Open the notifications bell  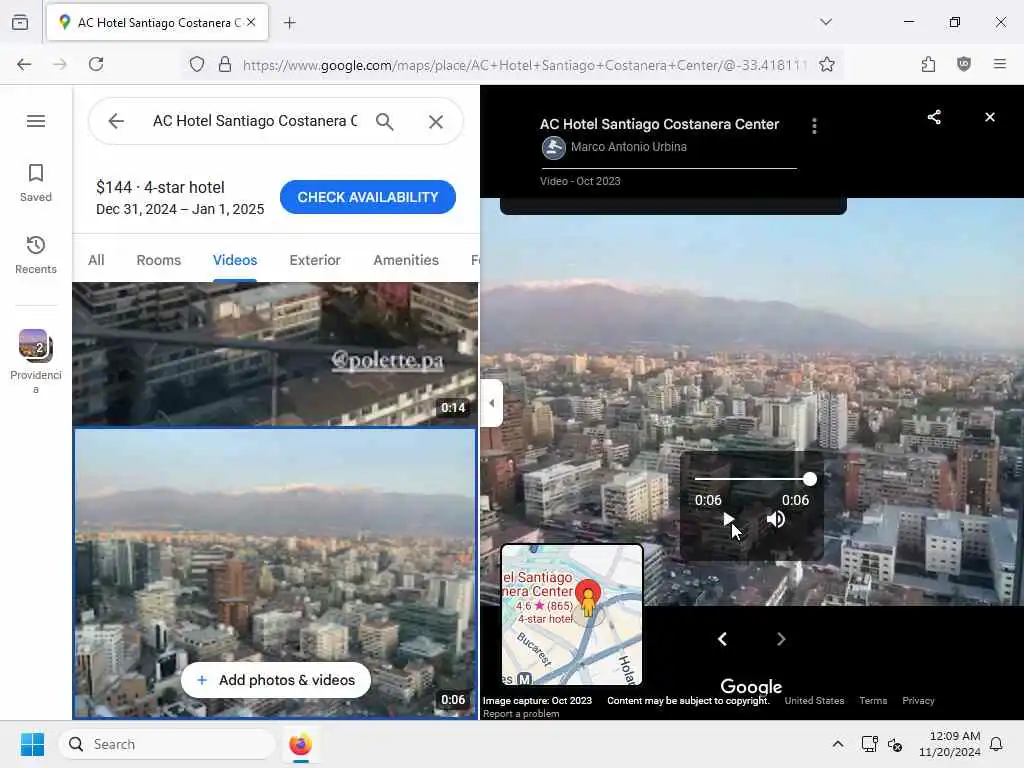coord(996,744)
